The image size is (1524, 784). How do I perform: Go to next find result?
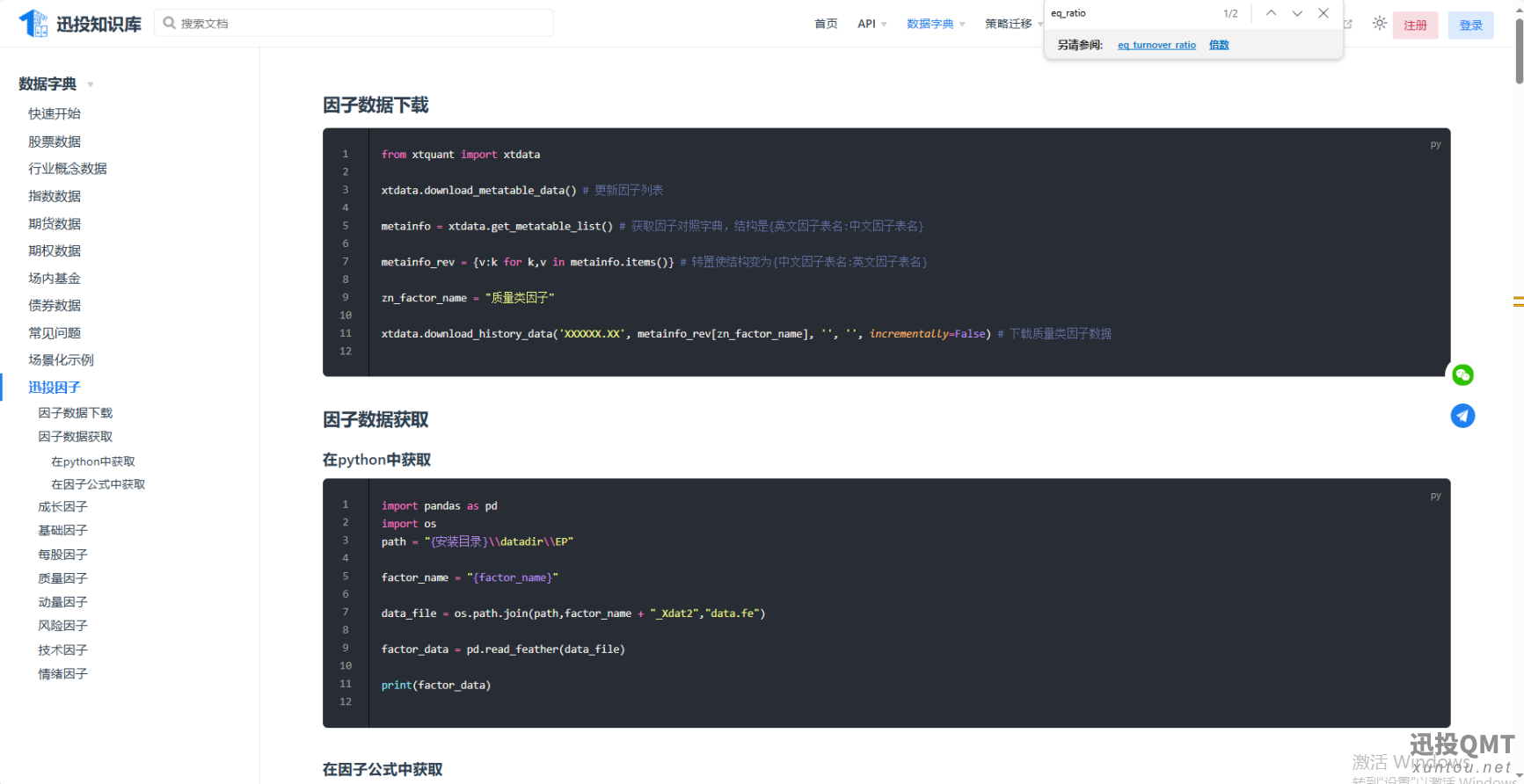tap(1297, 13)
